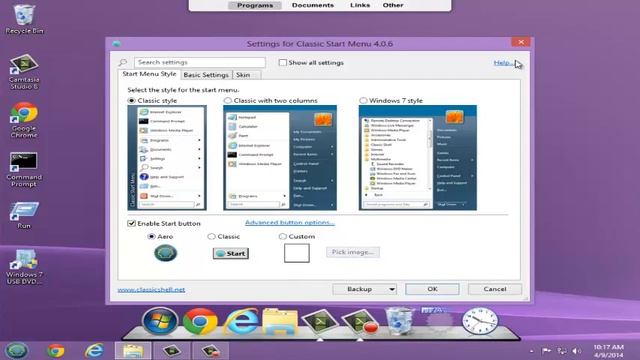Open the Help link
The width and height of the screenshot is (640, 360).
[503, 63]
